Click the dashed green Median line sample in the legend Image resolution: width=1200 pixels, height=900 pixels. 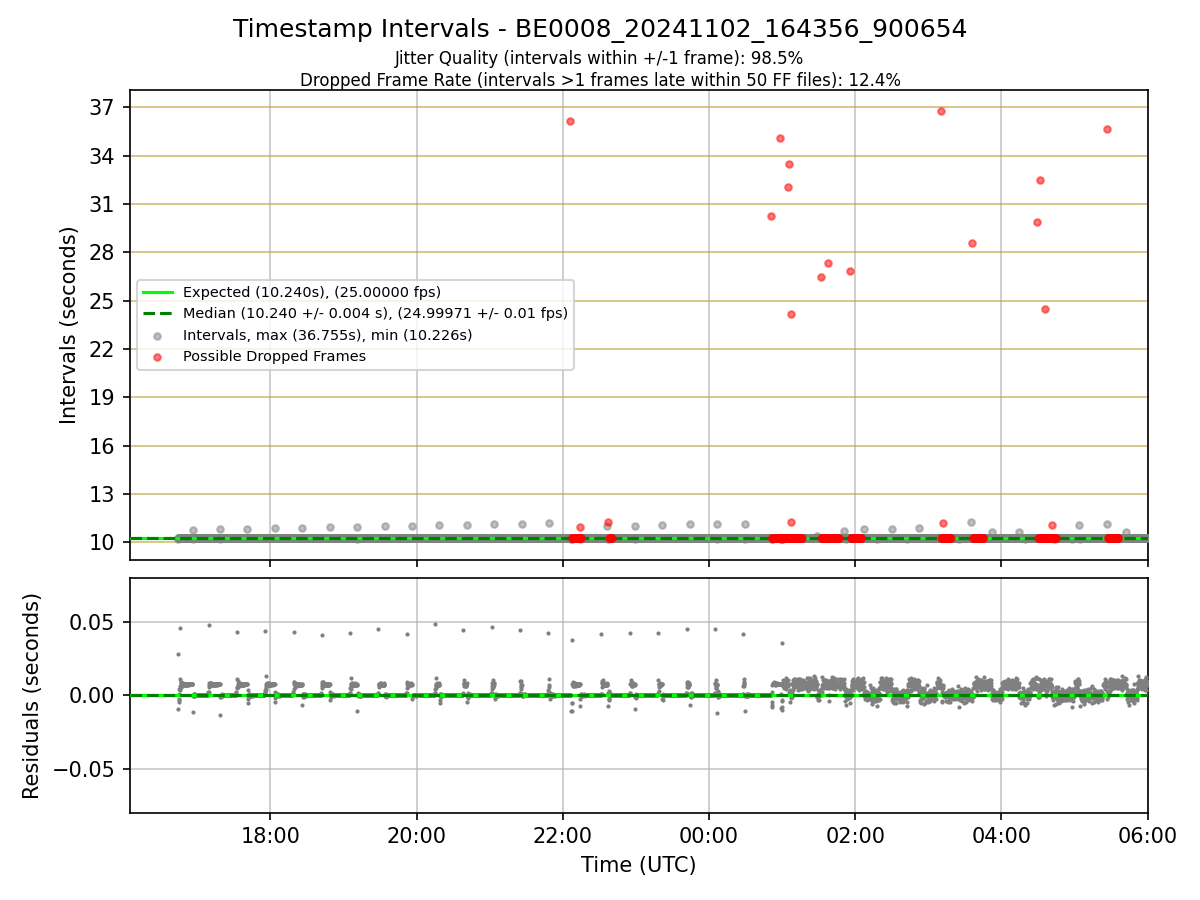tap(158, 313)
